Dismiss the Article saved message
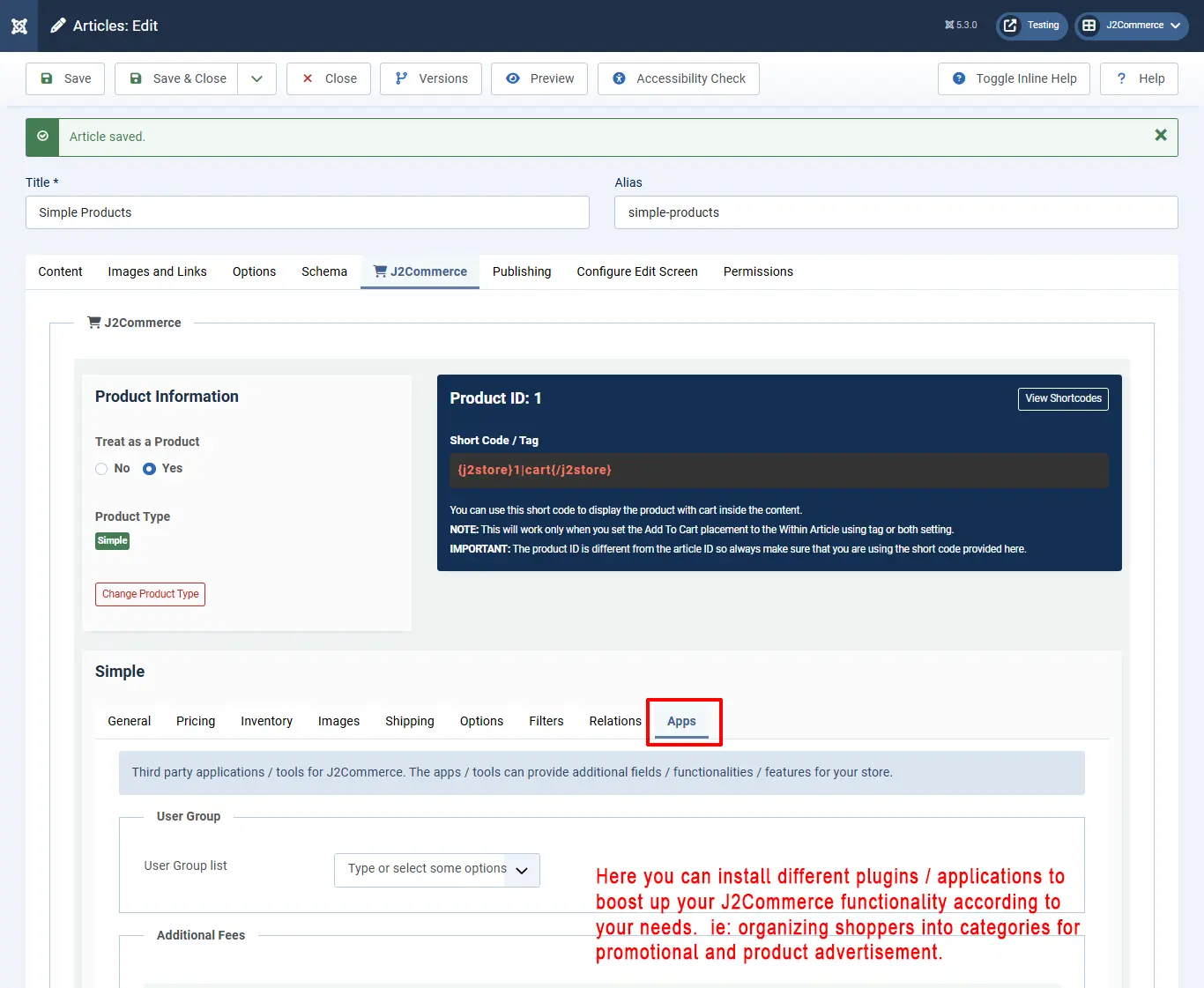This screenshot has width=1204, height=988. [x=1161, y=135]
